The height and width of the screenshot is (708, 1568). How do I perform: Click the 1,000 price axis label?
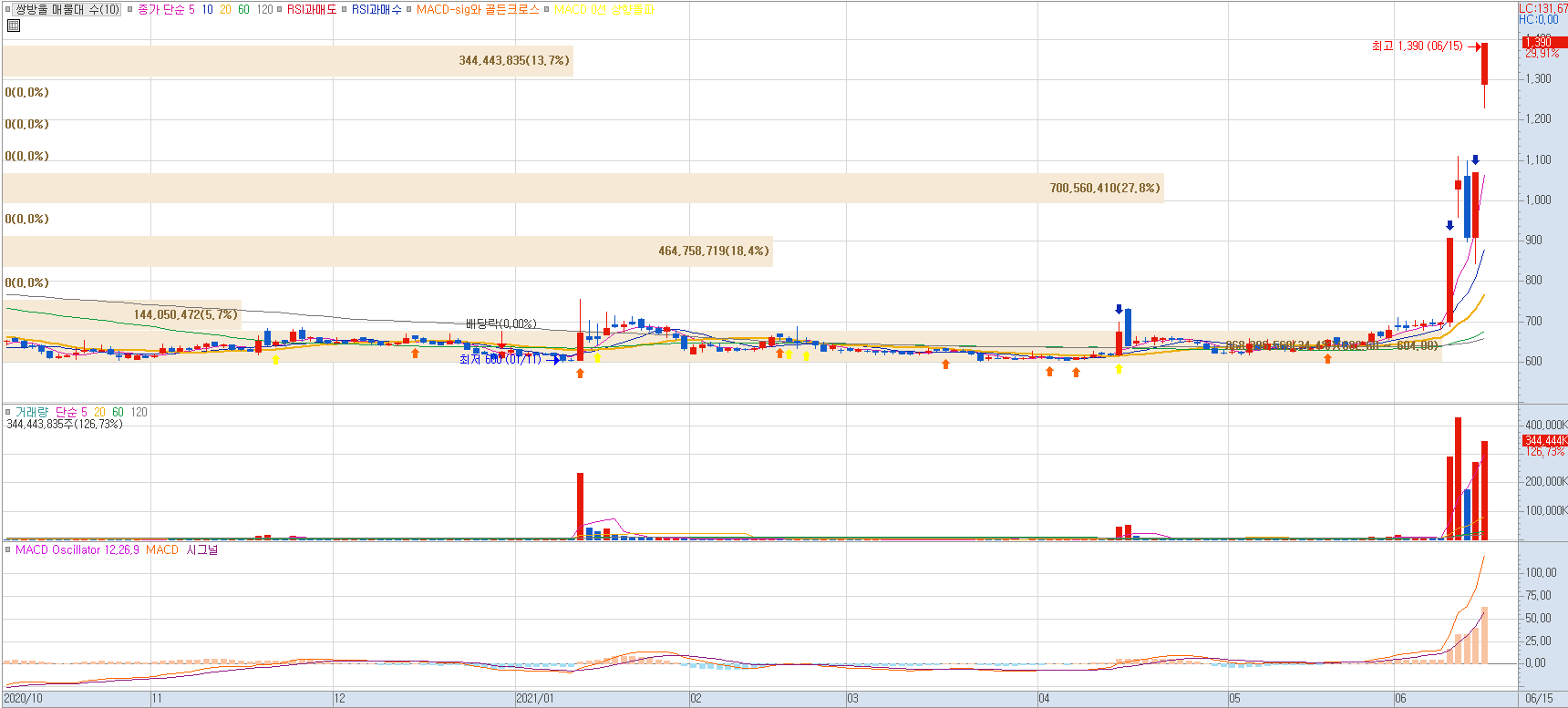point(1538,200)
